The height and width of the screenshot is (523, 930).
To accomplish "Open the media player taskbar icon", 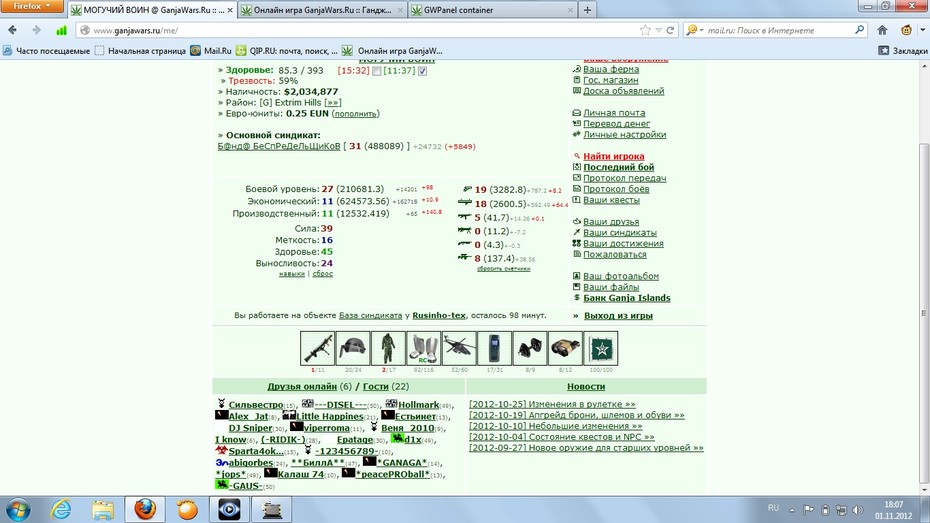I will [229, 509].
